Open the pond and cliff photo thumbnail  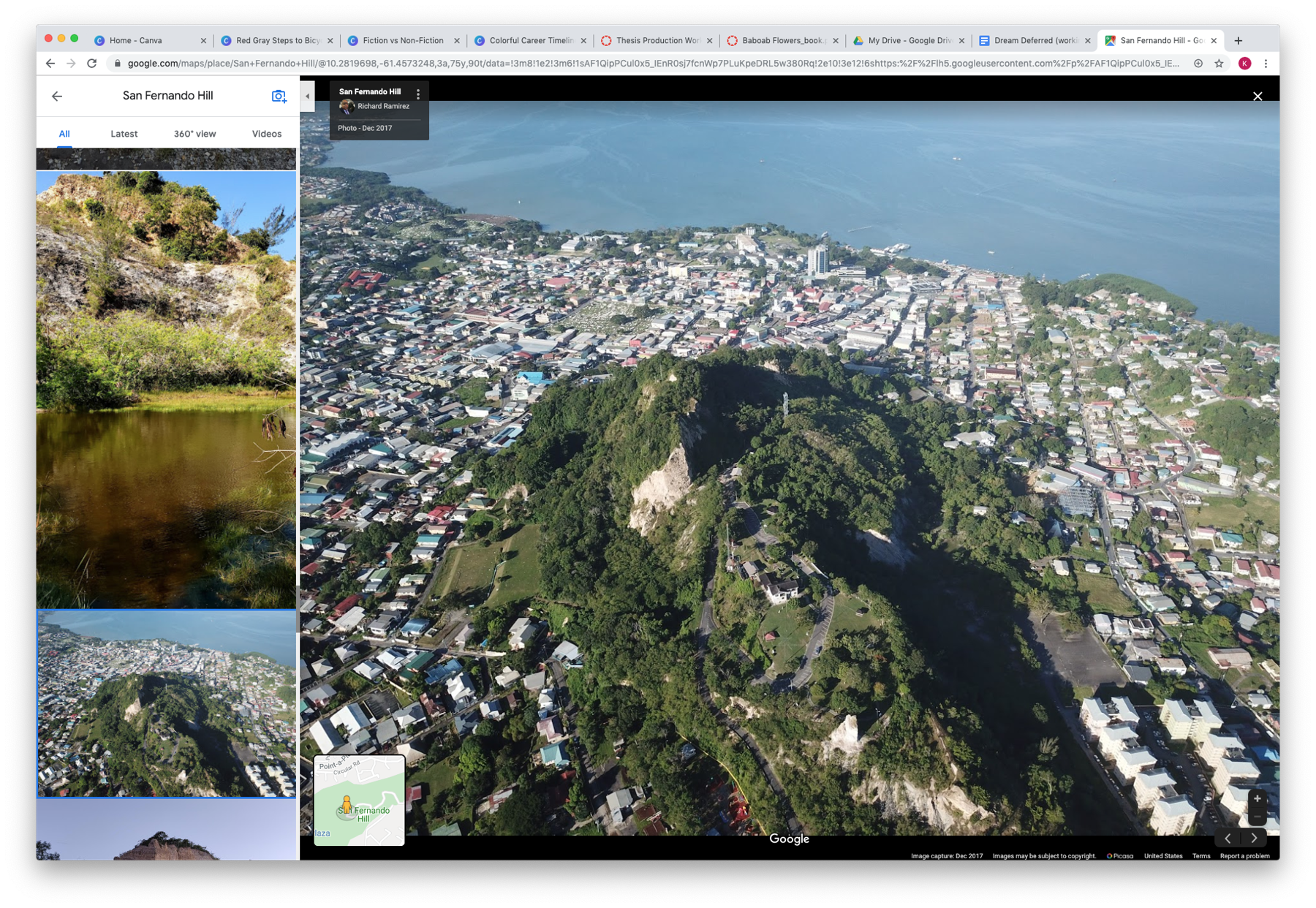pyautogui.click(x=167, y=389)
